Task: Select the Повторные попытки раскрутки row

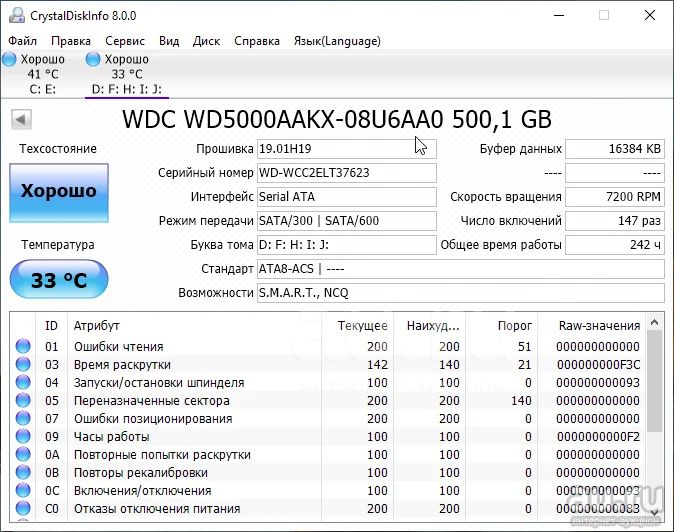Action: tap(328, 455)
